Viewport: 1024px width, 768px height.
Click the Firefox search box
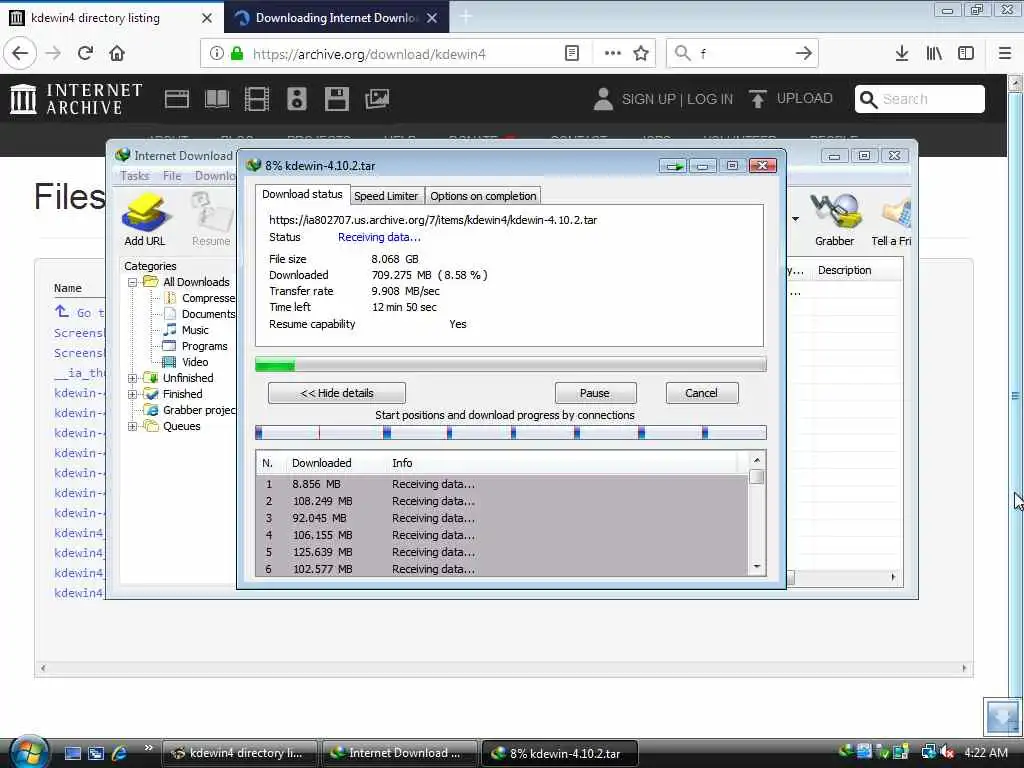click(x=743, y=54)
